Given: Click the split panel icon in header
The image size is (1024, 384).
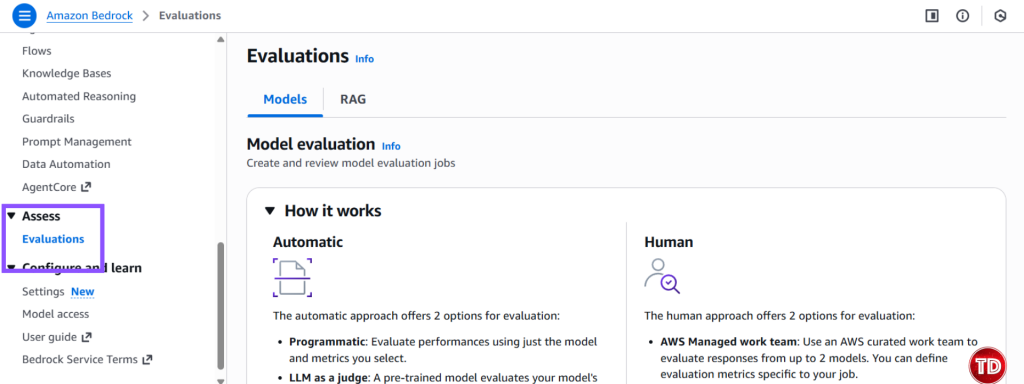Looking at the screenshot, I should tap(932, 16).
